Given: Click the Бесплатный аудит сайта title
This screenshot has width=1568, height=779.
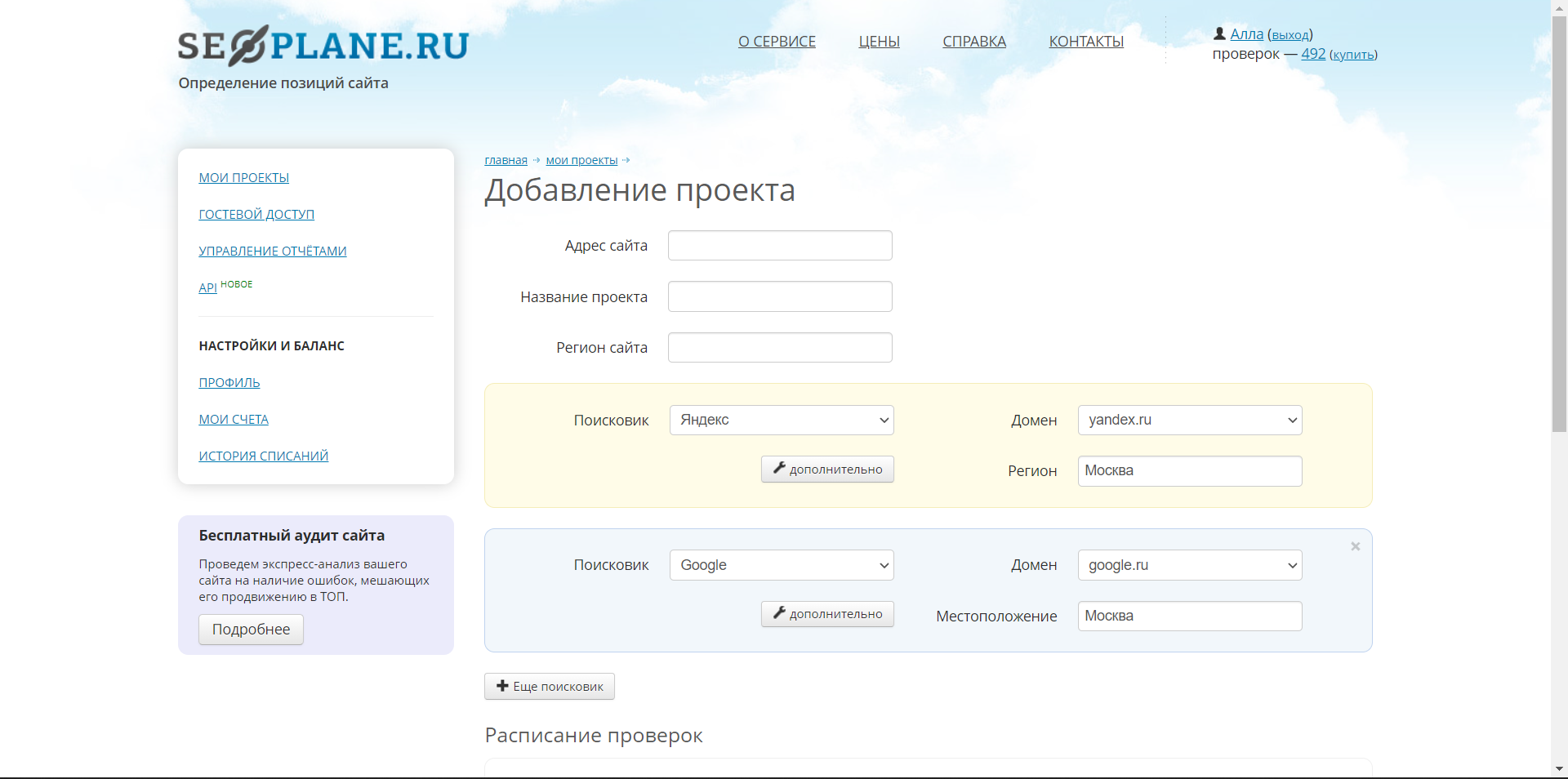Looking at the screenshot, I should 292,536.
